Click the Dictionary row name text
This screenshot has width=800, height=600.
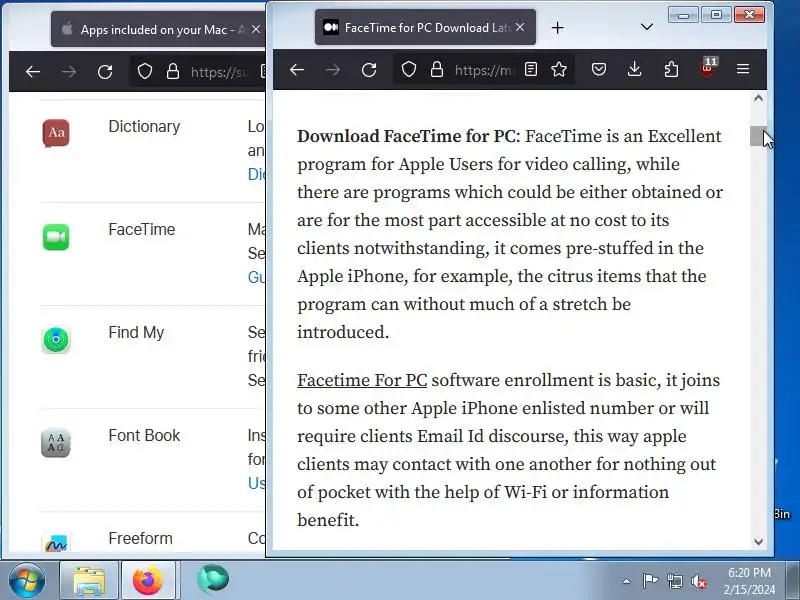point(144,127)
